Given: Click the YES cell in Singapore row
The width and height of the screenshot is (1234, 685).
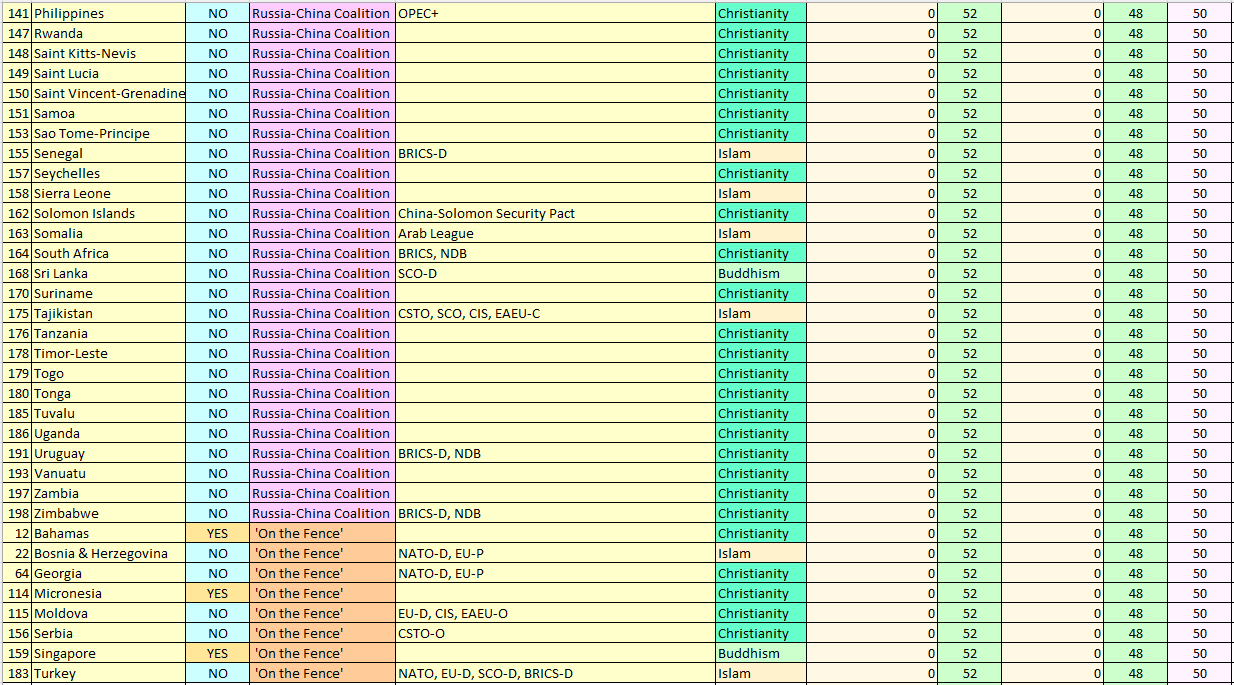Looking at the screenshot, I should 217,654.
